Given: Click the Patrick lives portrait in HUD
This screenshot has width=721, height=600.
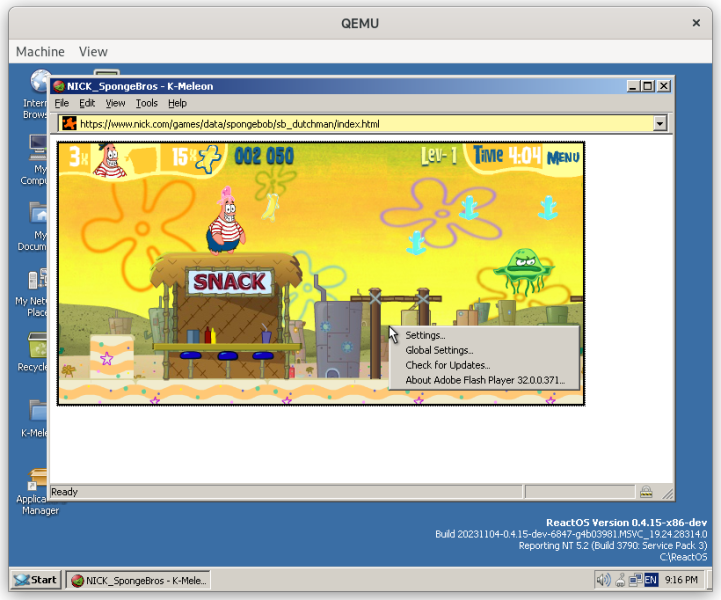Looking at the screenshot, I should [x=109, y=160].
